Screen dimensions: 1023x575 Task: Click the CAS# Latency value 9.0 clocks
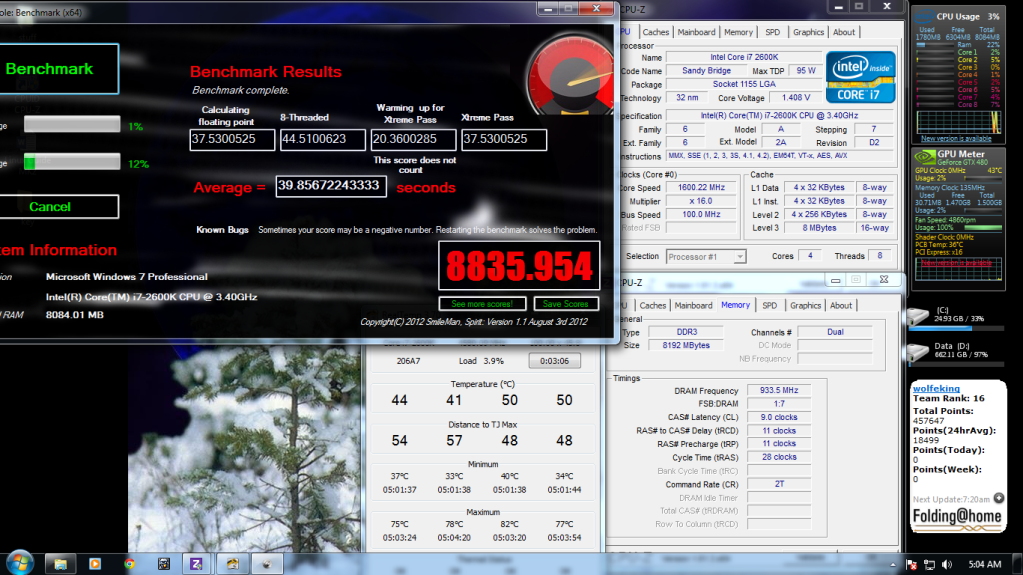click(x=778, y=417)
